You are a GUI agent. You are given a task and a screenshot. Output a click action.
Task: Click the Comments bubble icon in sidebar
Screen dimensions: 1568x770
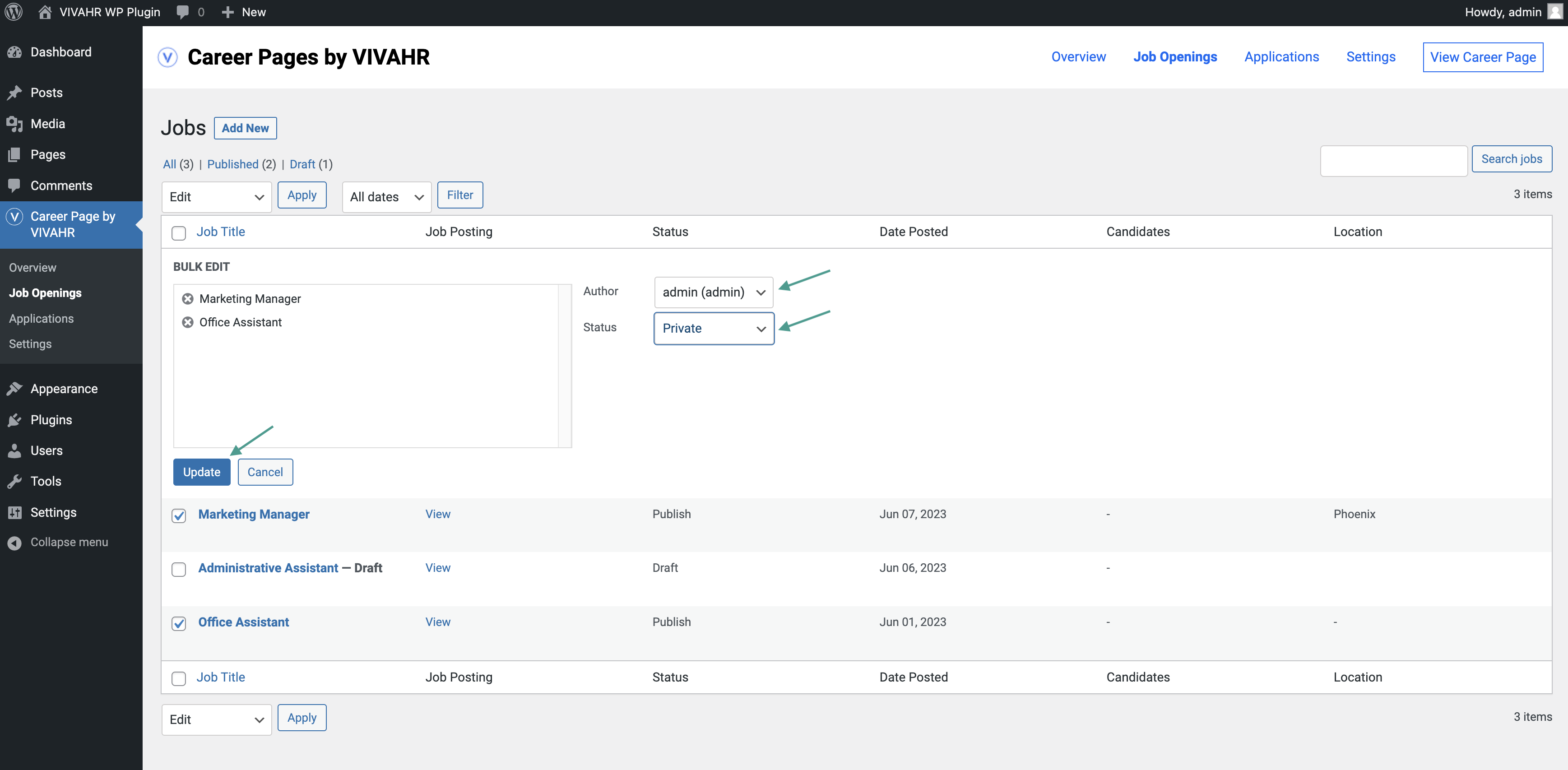14,185
